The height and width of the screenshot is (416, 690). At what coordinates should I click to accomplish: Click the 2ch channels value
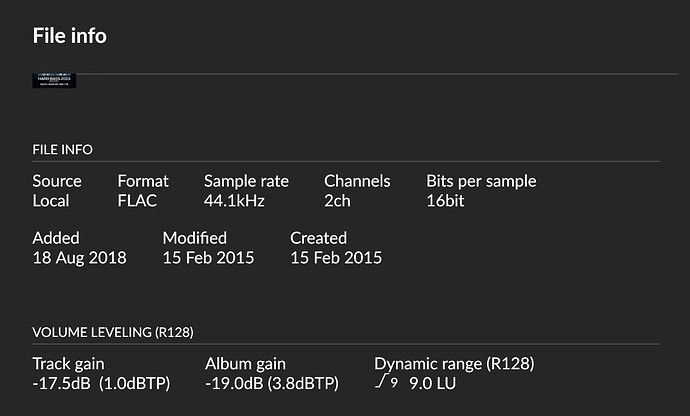pos(339,201)
